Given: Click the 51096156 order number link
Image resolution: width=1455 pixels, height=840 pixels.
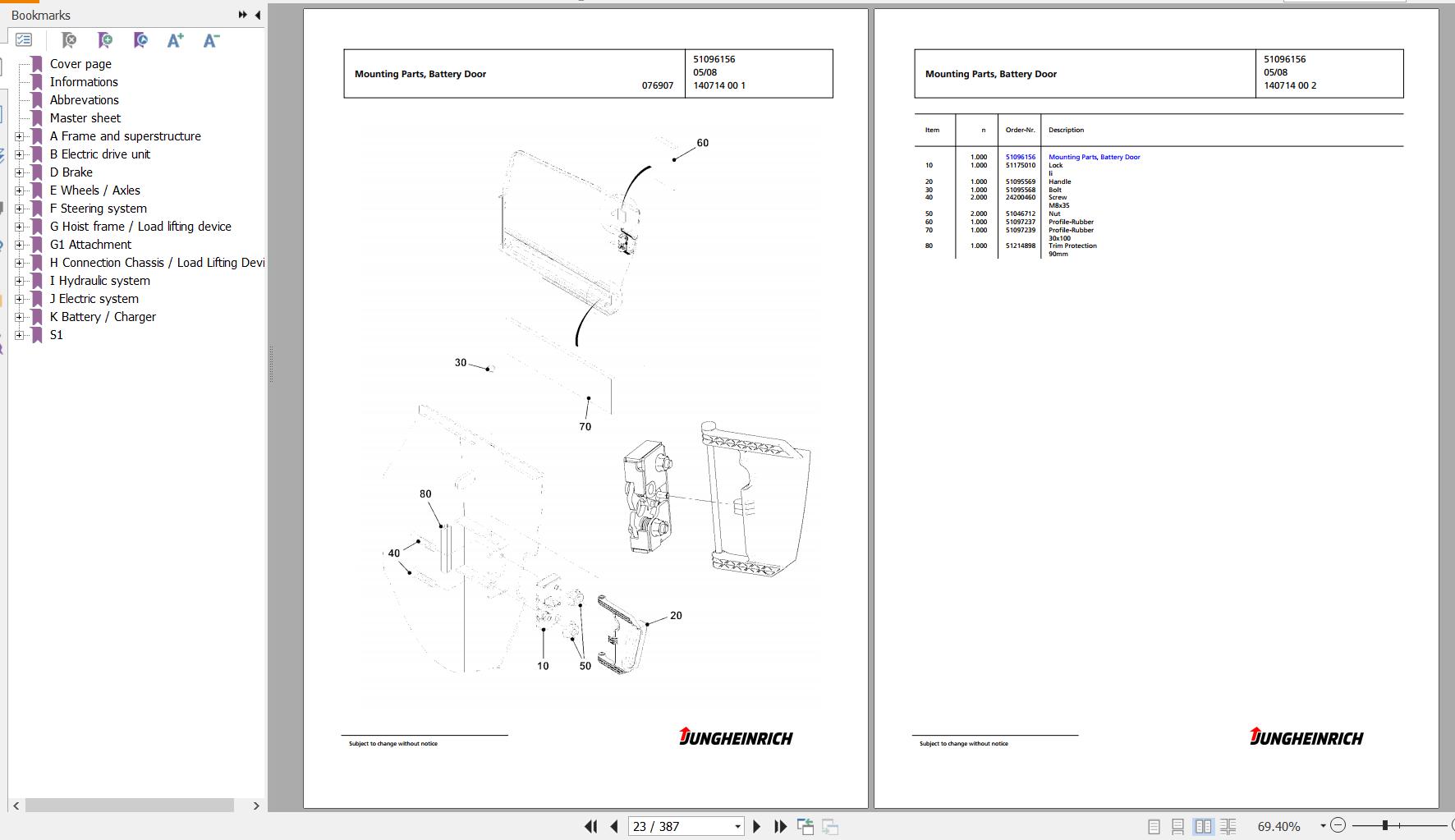Looking at the screenshot, I should coord(1020,157).
